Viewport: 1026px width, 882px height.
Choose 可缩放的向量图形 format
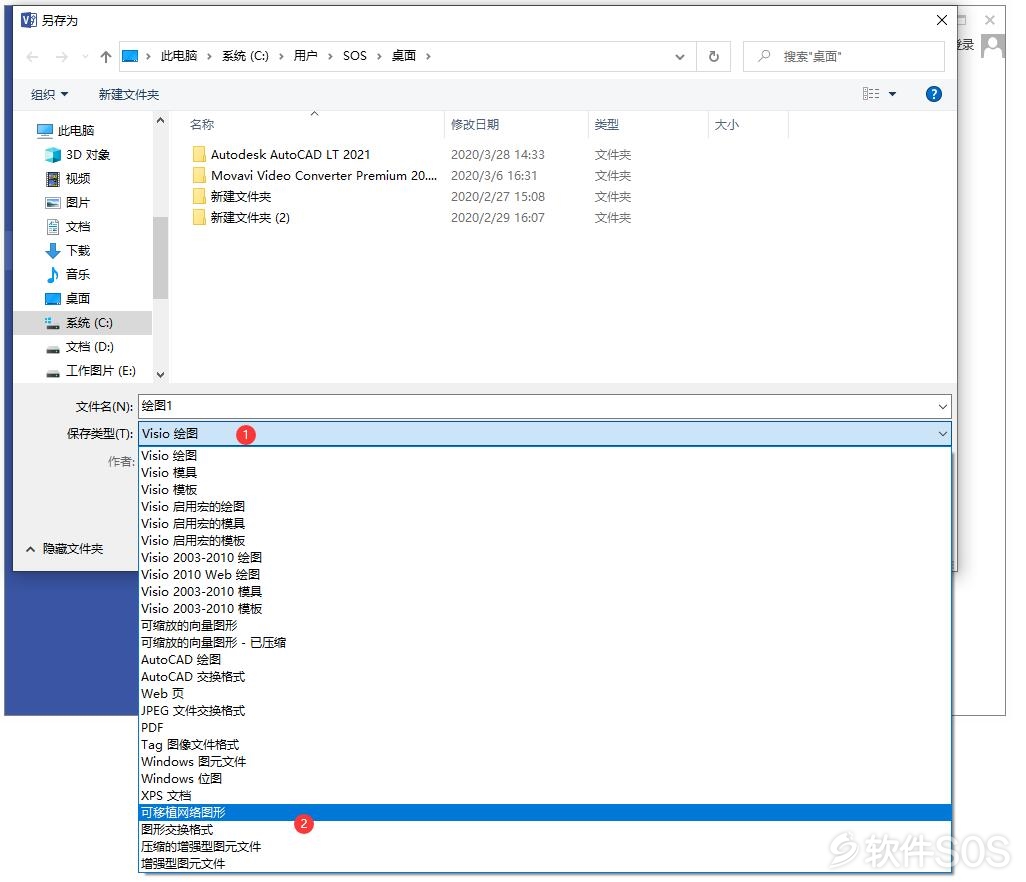(544, 626)
